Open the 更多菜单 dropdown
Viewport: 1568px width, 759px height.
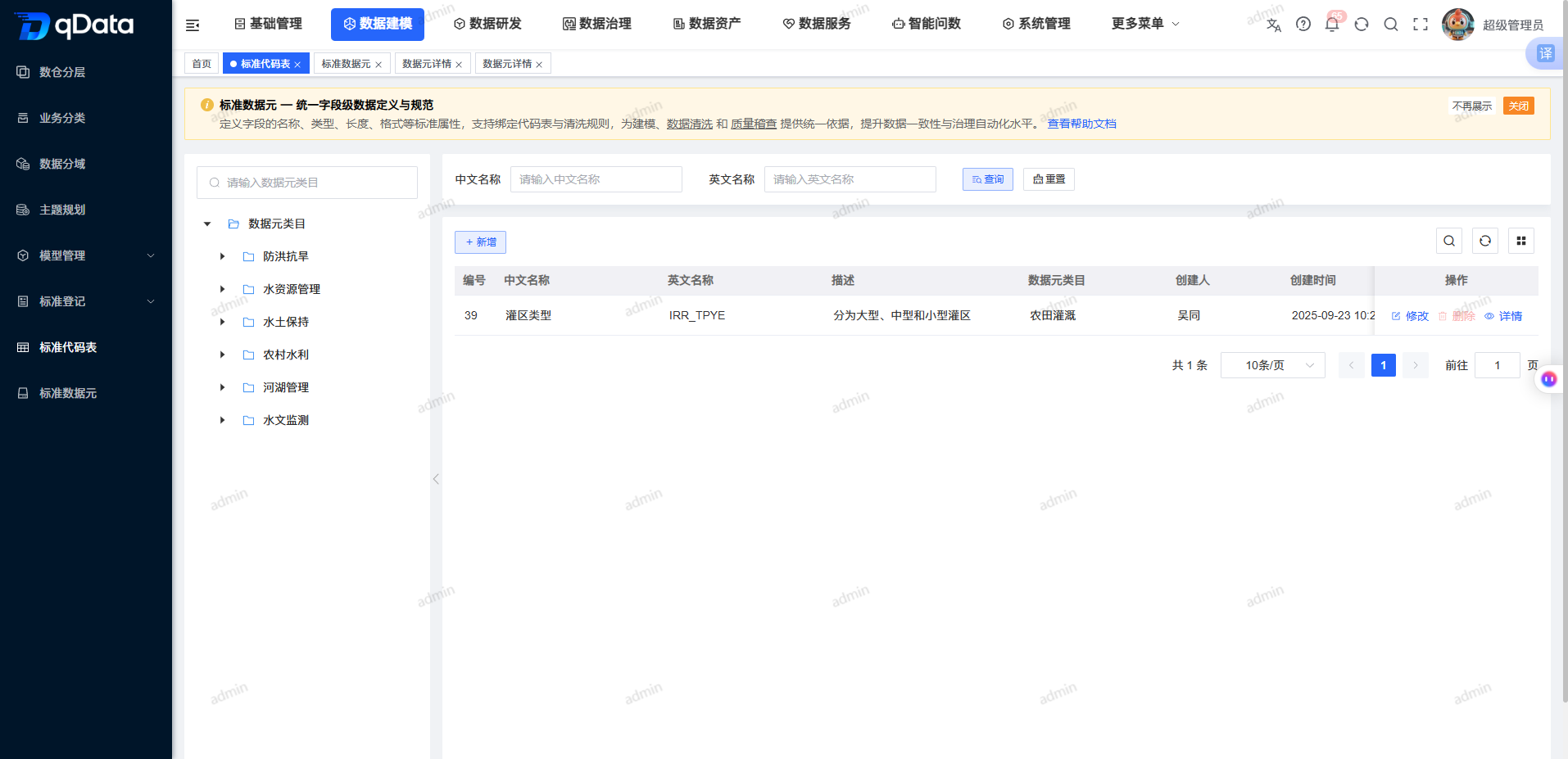[x=1145, y=24]
